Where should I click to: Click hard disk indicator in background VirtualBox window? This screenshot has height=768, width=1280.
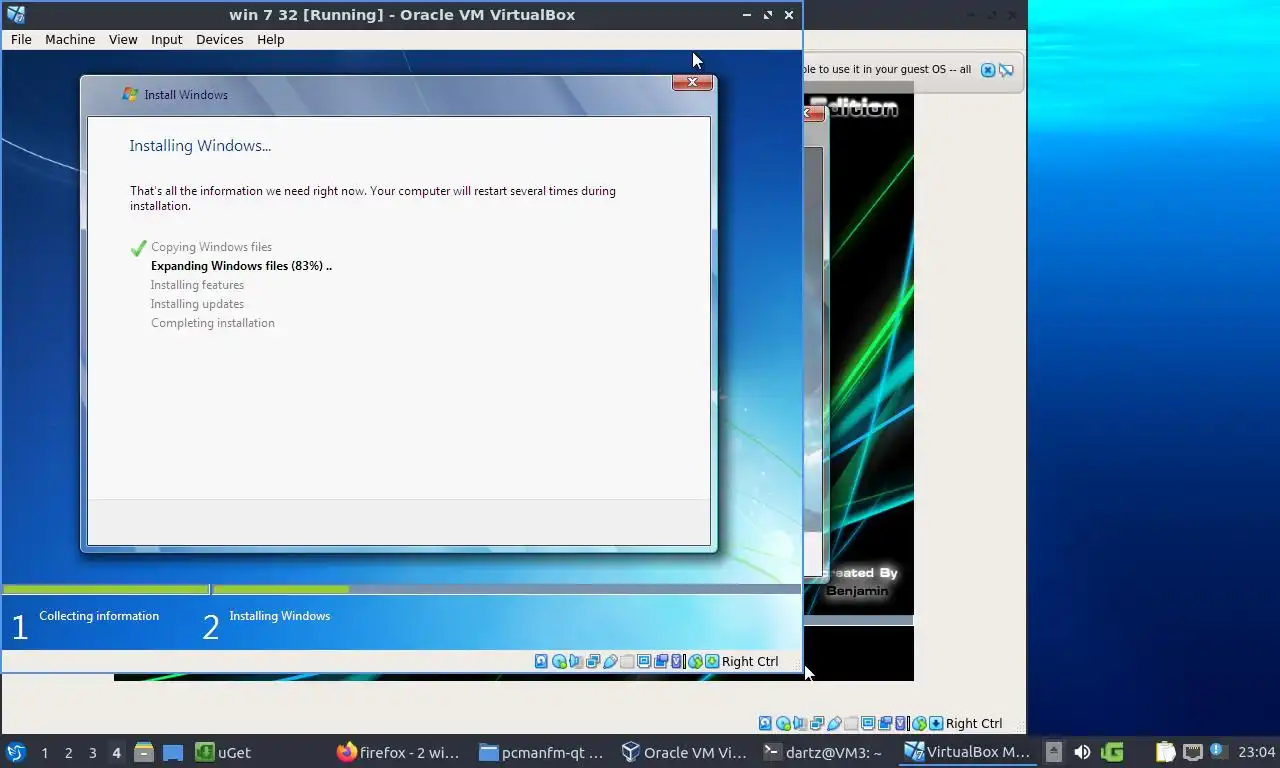[x=765, y=723]
